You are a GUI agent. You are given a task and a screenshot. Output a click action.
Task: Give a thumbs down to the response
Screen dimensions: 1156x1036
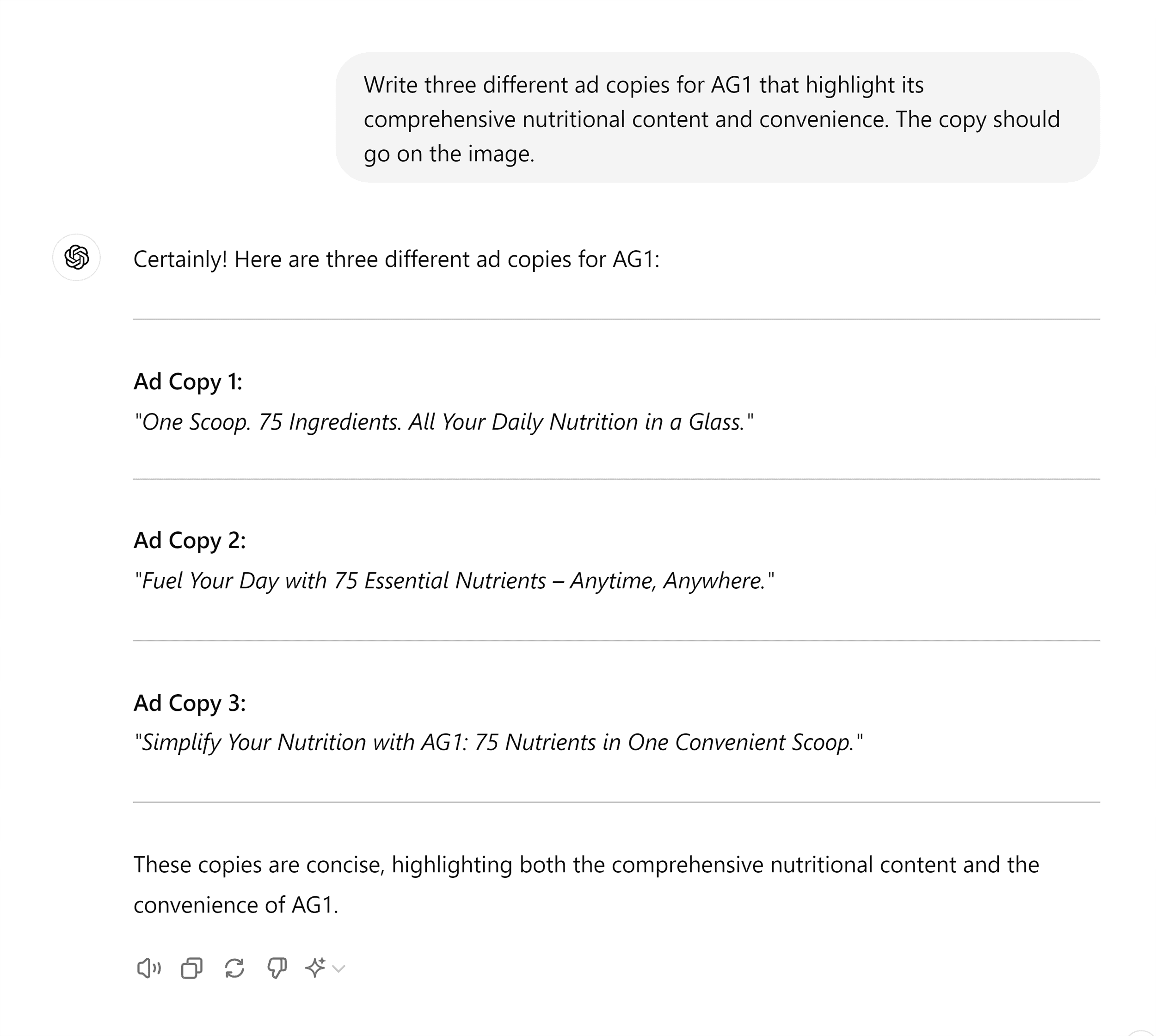pos(277,968)
